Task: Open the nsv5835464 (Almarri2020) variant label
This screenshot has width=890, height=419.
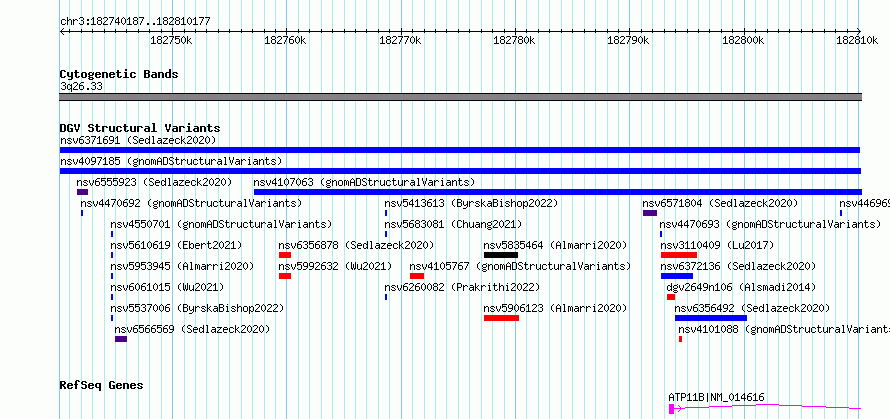Action: click(555, 245)
